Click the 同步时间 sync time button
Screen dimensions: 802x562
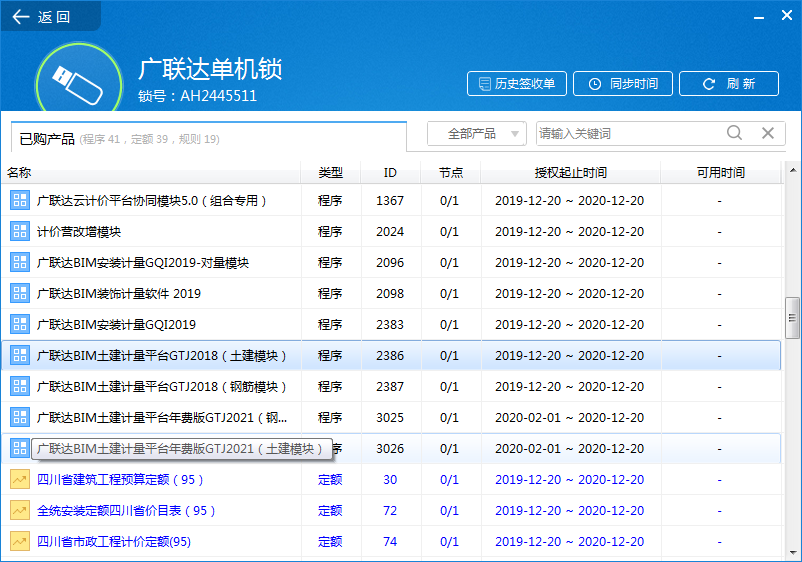tap(622, 83)
